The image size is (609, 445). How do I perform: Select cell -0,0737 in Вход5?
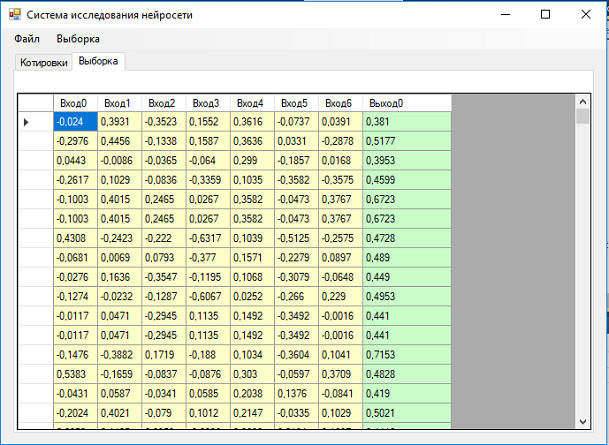(x=296, y=122)
